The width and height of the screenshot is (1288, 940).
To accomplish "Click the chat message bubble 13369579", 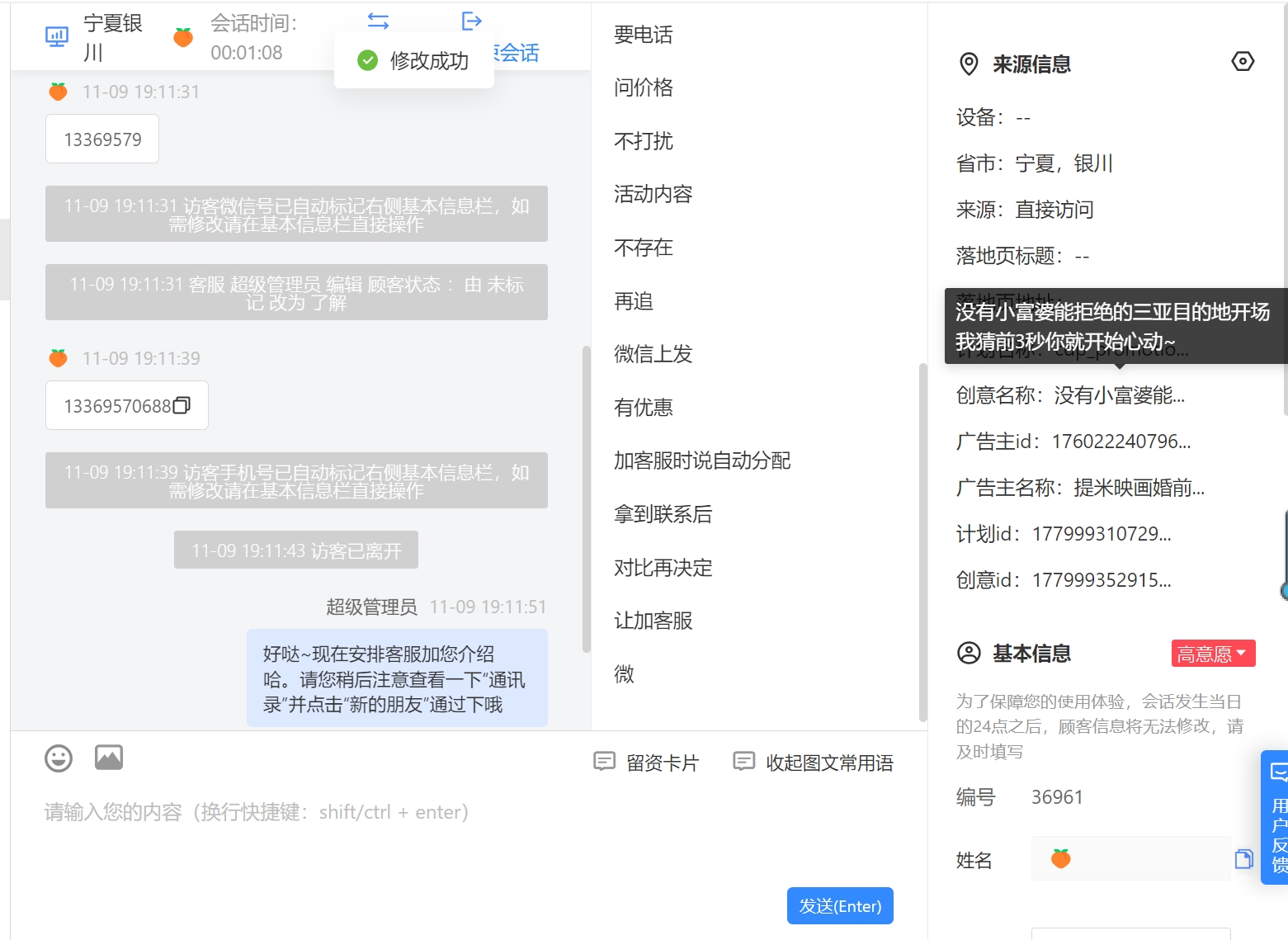I will pyautogui.click(x=102, y=139).
